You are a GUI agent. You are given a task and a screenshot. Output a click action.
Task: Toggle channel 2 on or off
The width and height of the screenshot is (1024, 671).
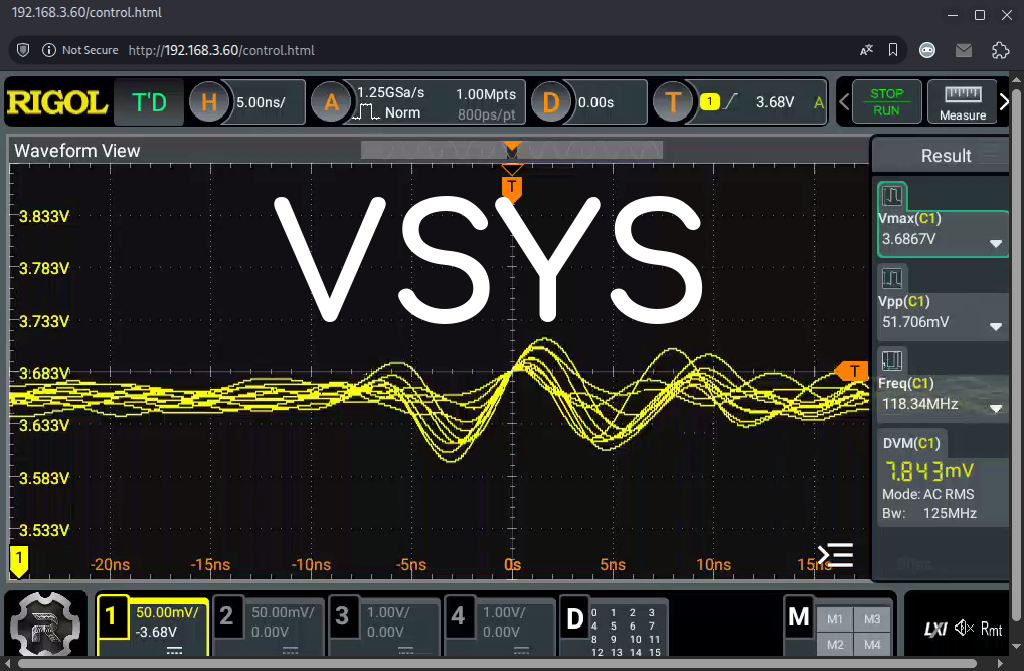coord(227,616)
